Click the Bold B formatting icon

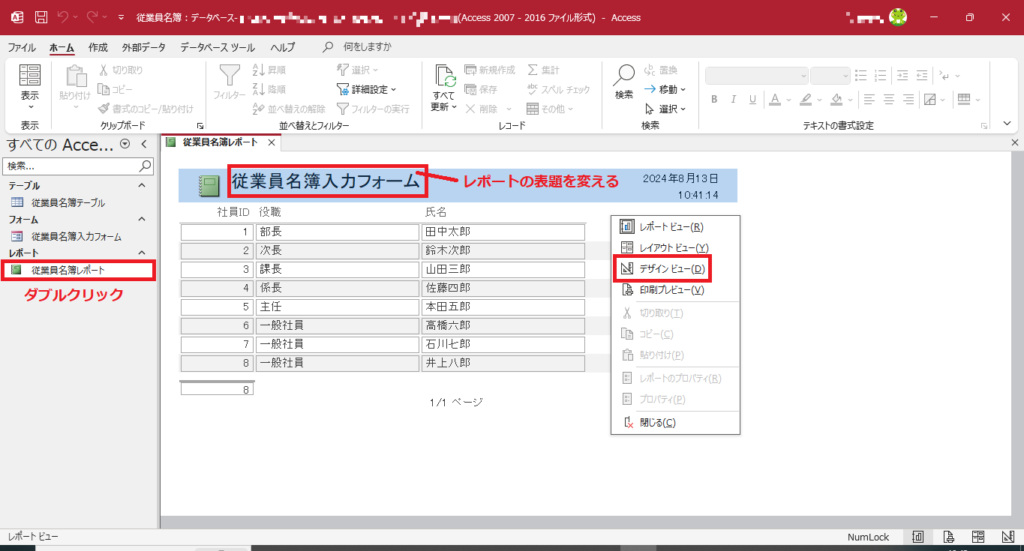(714, 99)
